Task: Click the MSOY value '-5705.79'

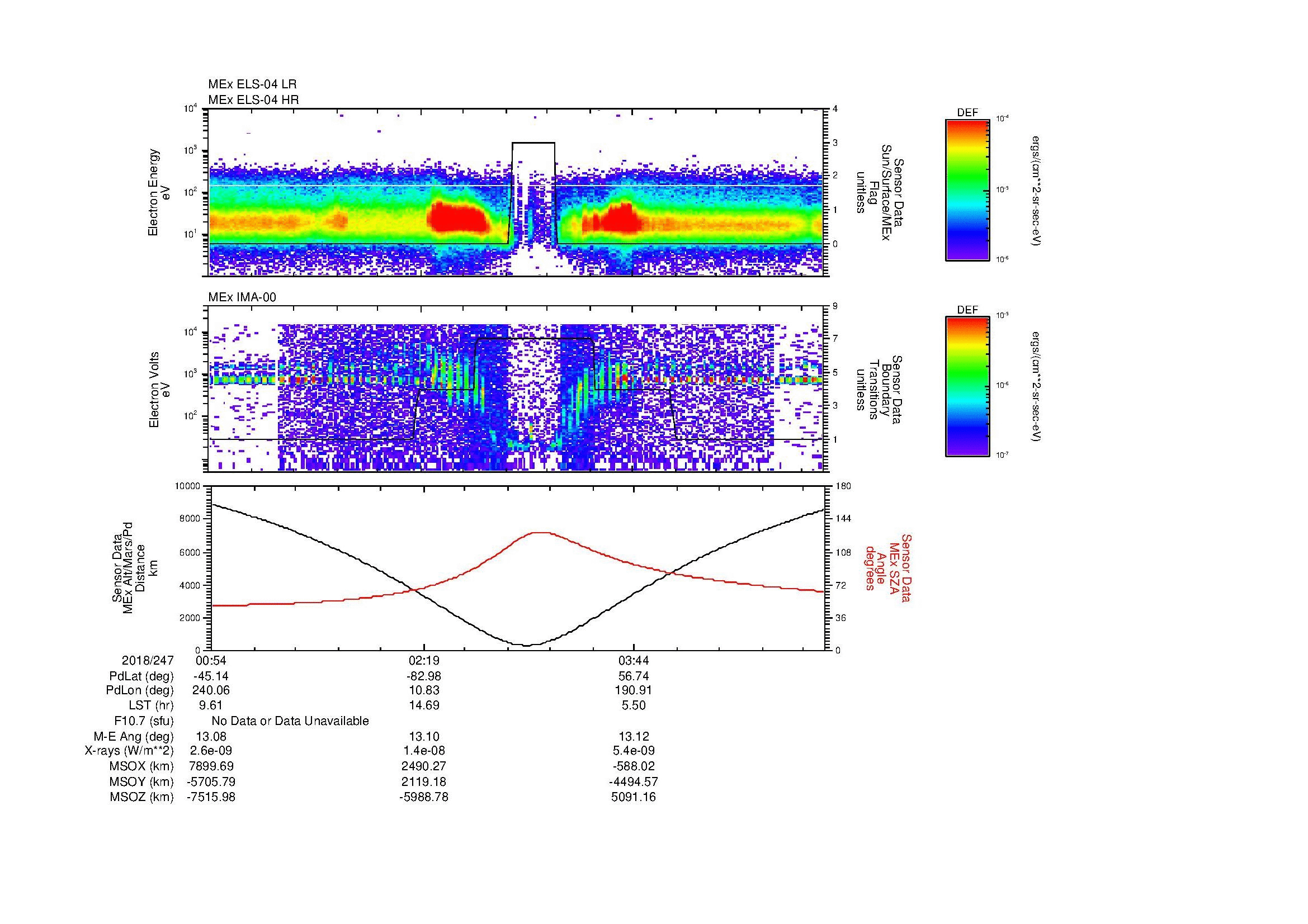Action: (x=211, y=781)
